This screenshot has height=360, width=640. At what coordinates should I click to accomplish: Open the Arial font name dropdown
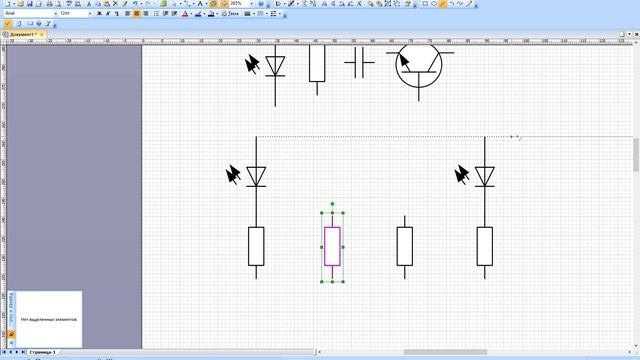coord(56,13)
